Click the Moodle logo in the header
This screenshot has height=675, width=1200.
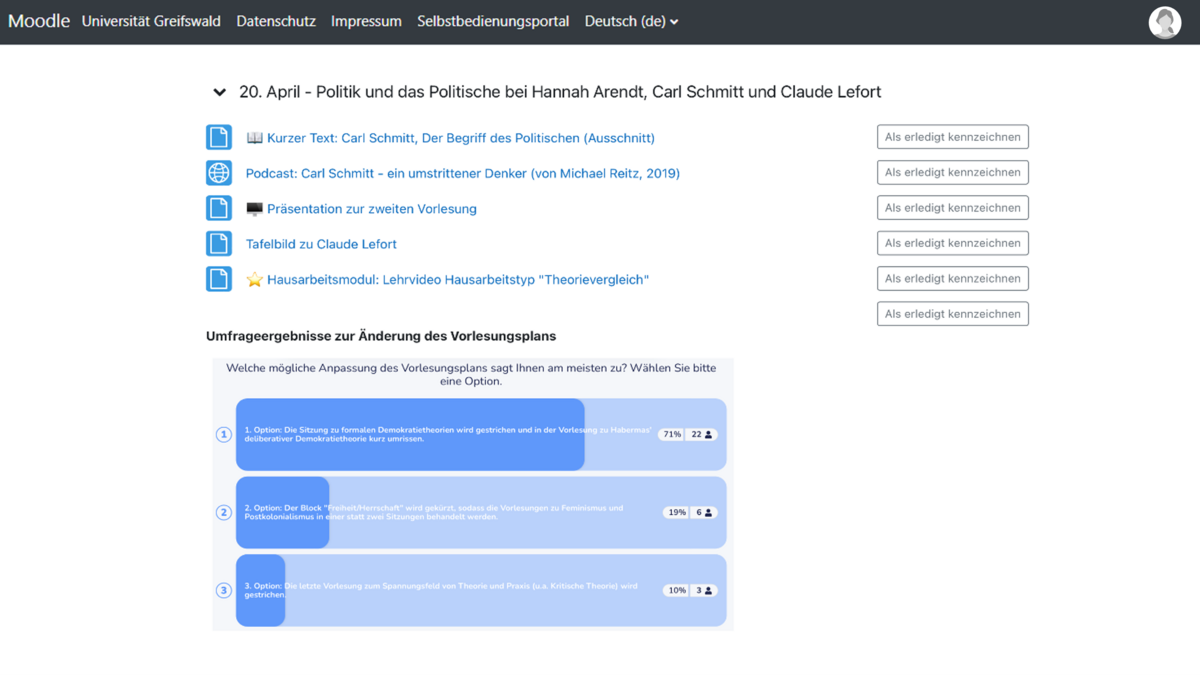[x=39, y=21]
